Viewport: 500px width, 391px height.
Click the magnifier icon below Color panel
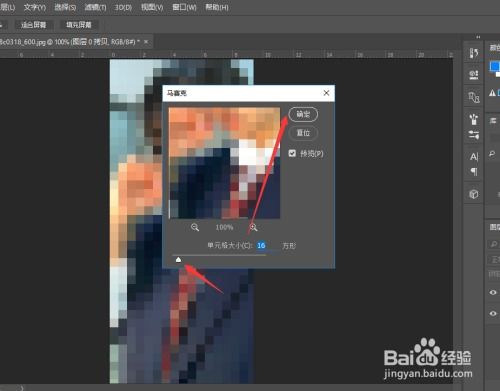[492, 154]
